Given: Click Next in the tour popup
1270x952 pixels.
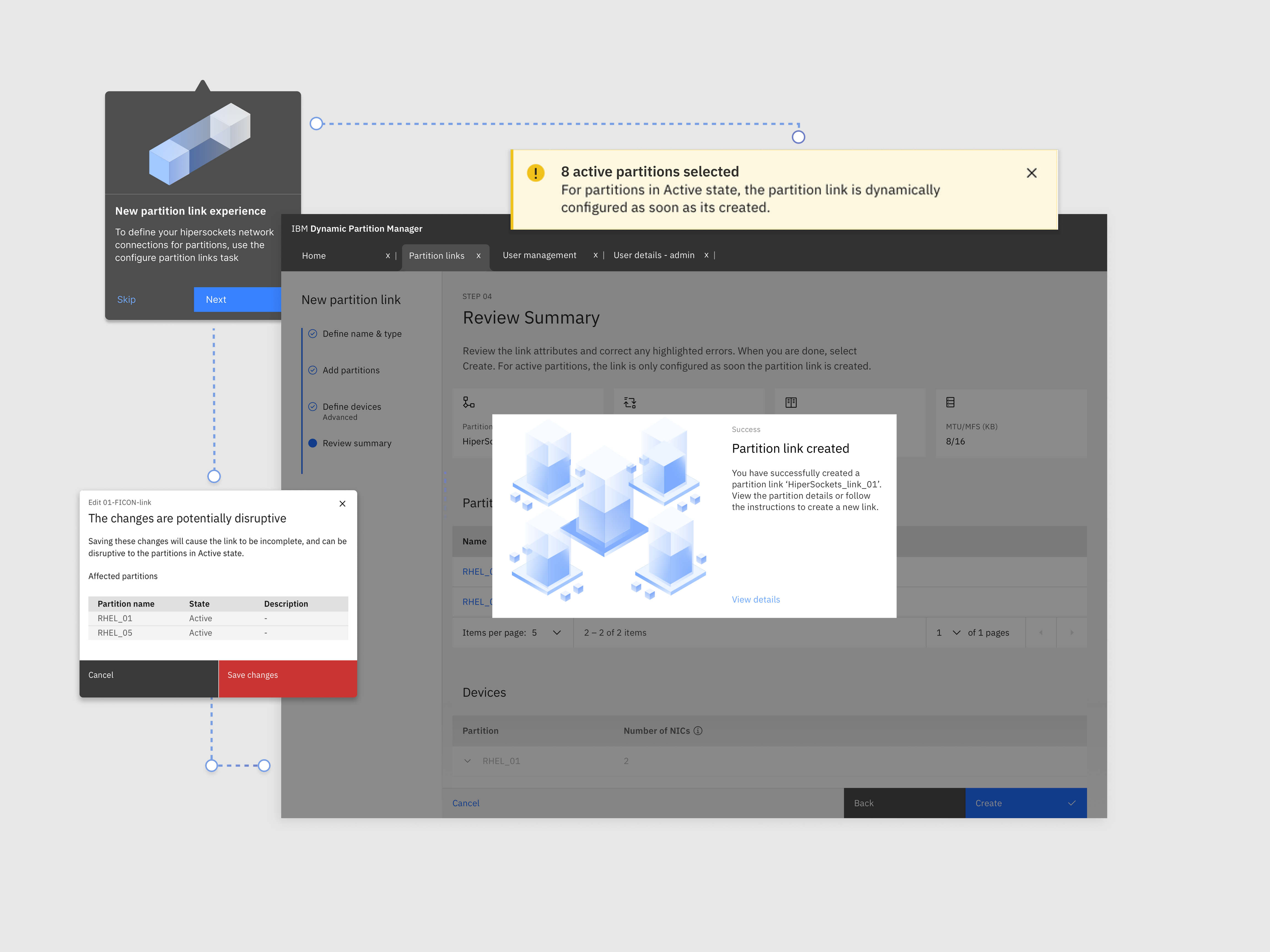Looking at the screenshot, I should click(x=237, y=299).
